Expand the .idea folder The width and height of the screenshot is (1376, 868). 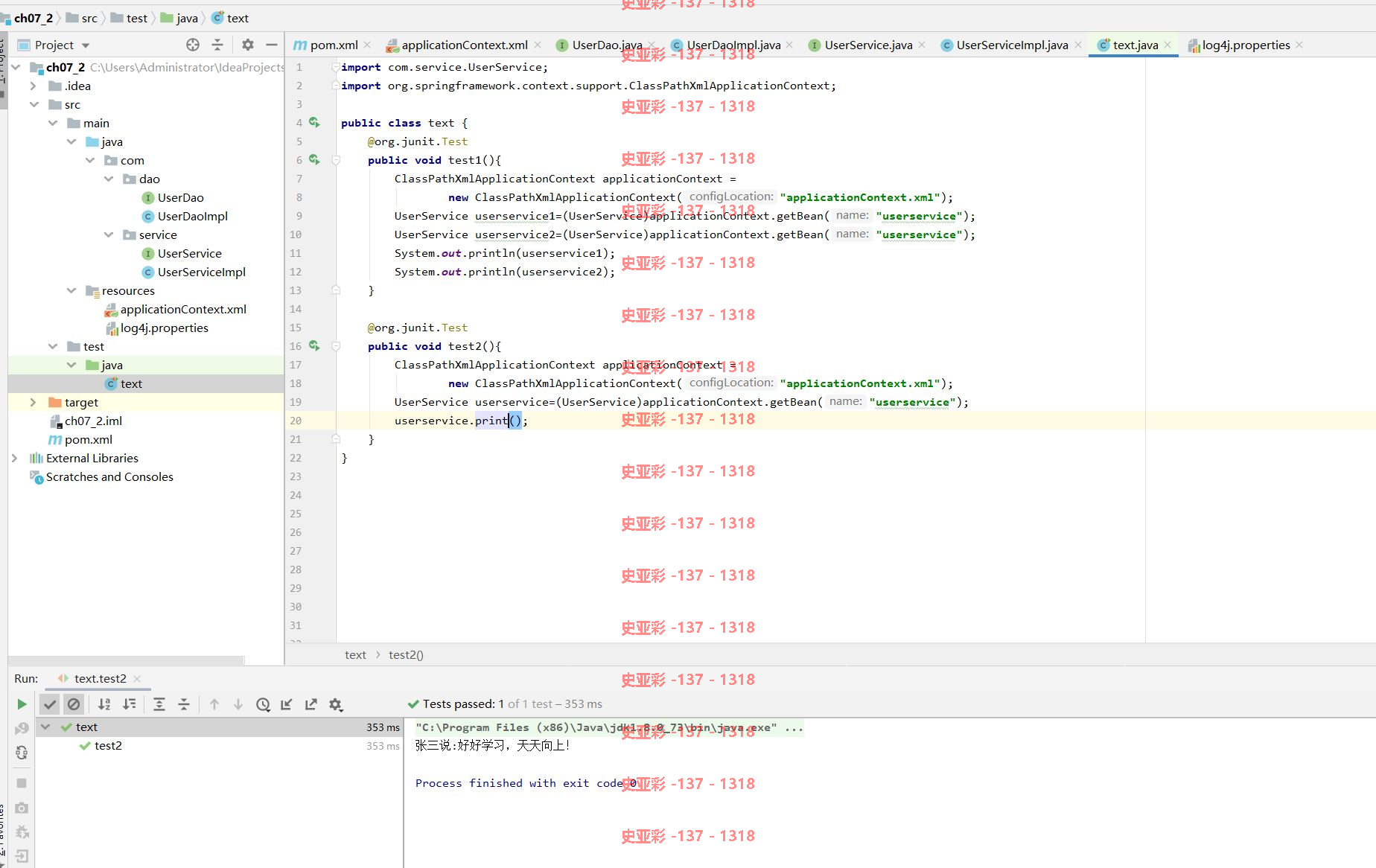34,86
